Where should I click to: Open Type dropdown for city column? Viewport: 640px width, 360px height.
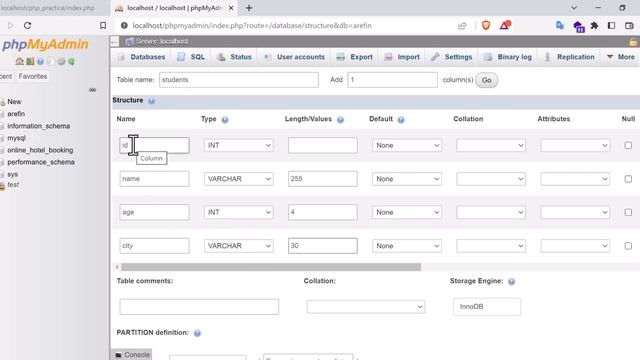[239, 246]
